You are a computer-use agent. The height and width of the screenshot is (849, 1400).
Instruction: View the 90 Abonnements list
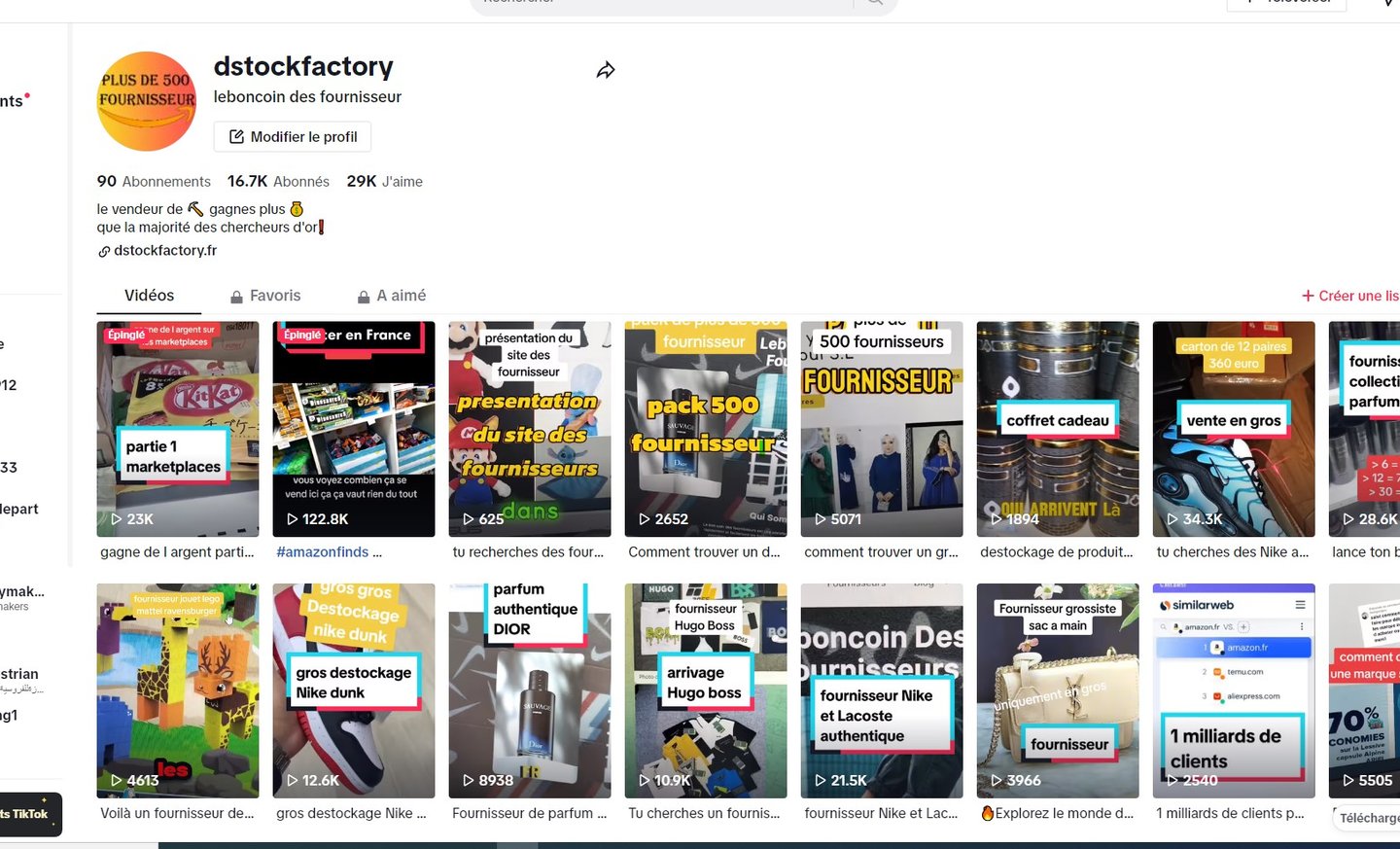click(x=154, y=181)
